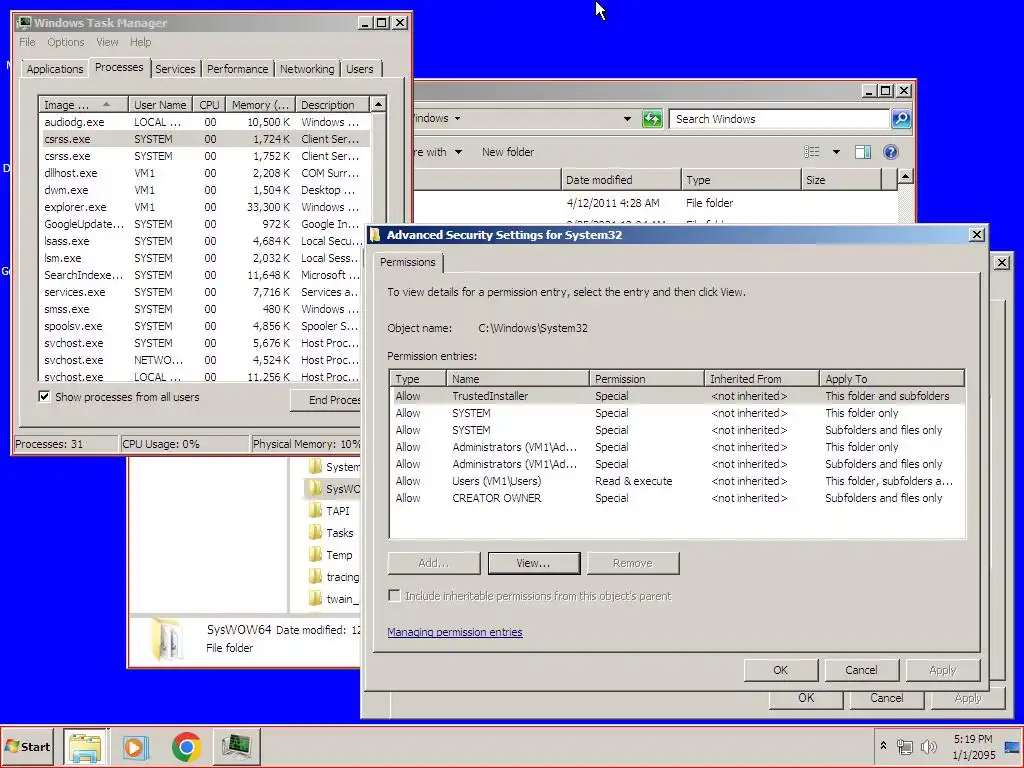Uncheck Show processes from all users
The height and width of the screenshot is (768, 1024).
(44, 396)
